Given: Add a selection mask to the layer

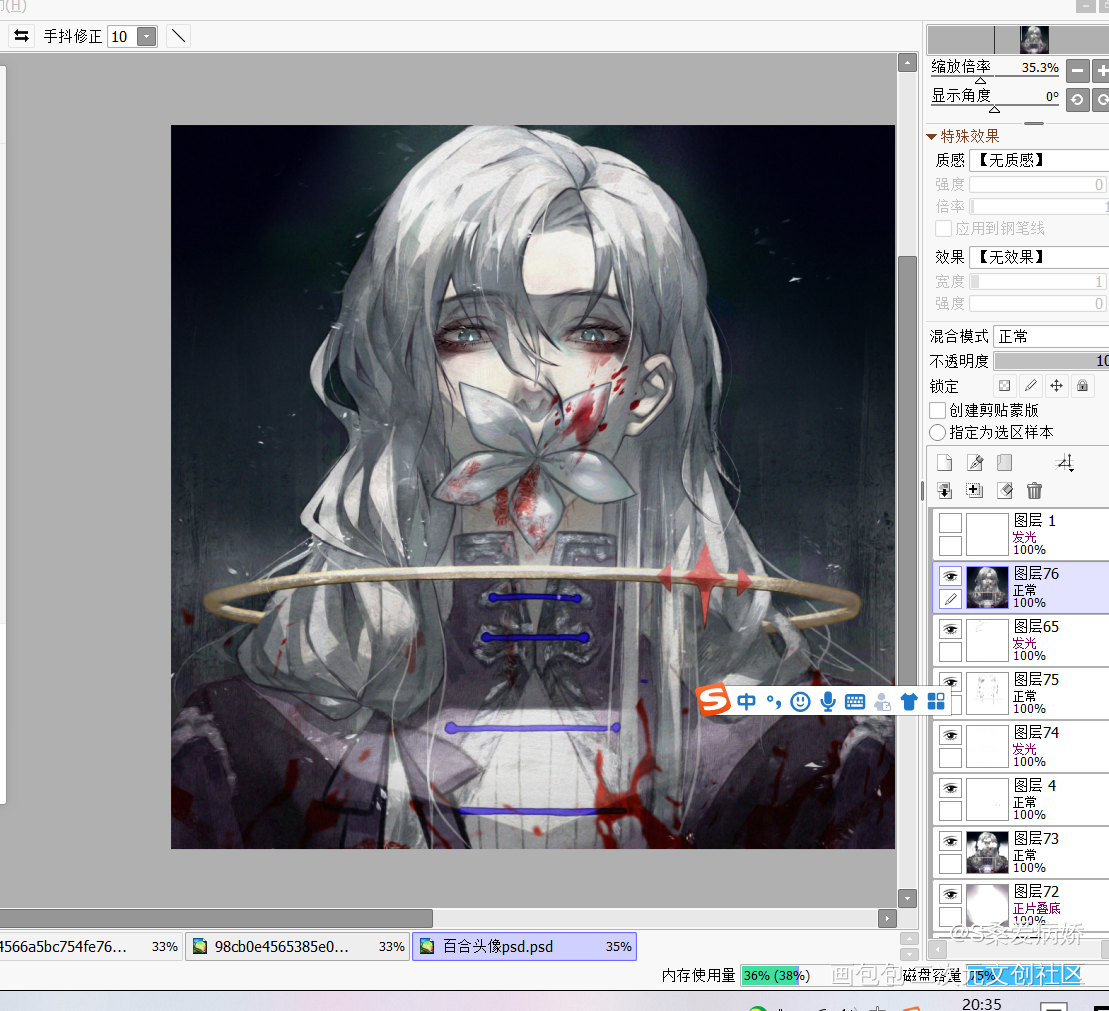Looking at the screenshot, I should 975,490.
